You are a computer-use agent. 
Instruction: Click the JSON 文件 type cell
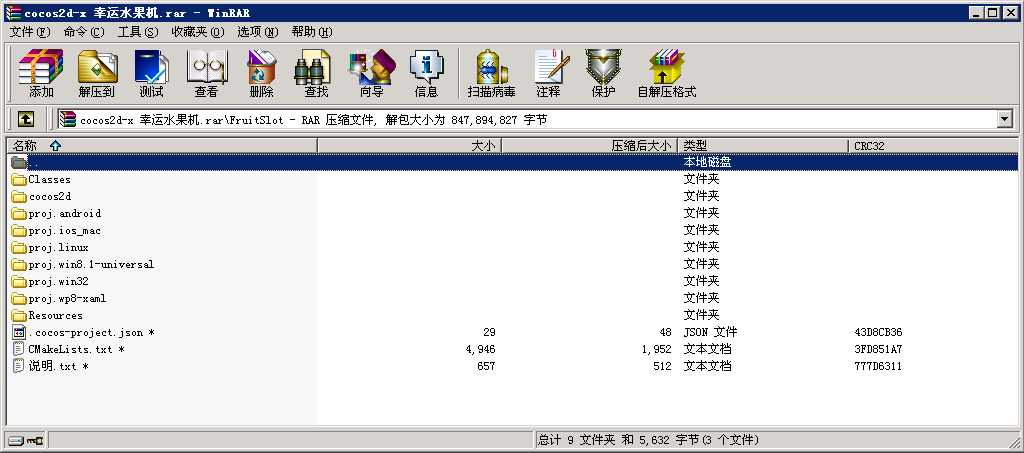point(711,332)
